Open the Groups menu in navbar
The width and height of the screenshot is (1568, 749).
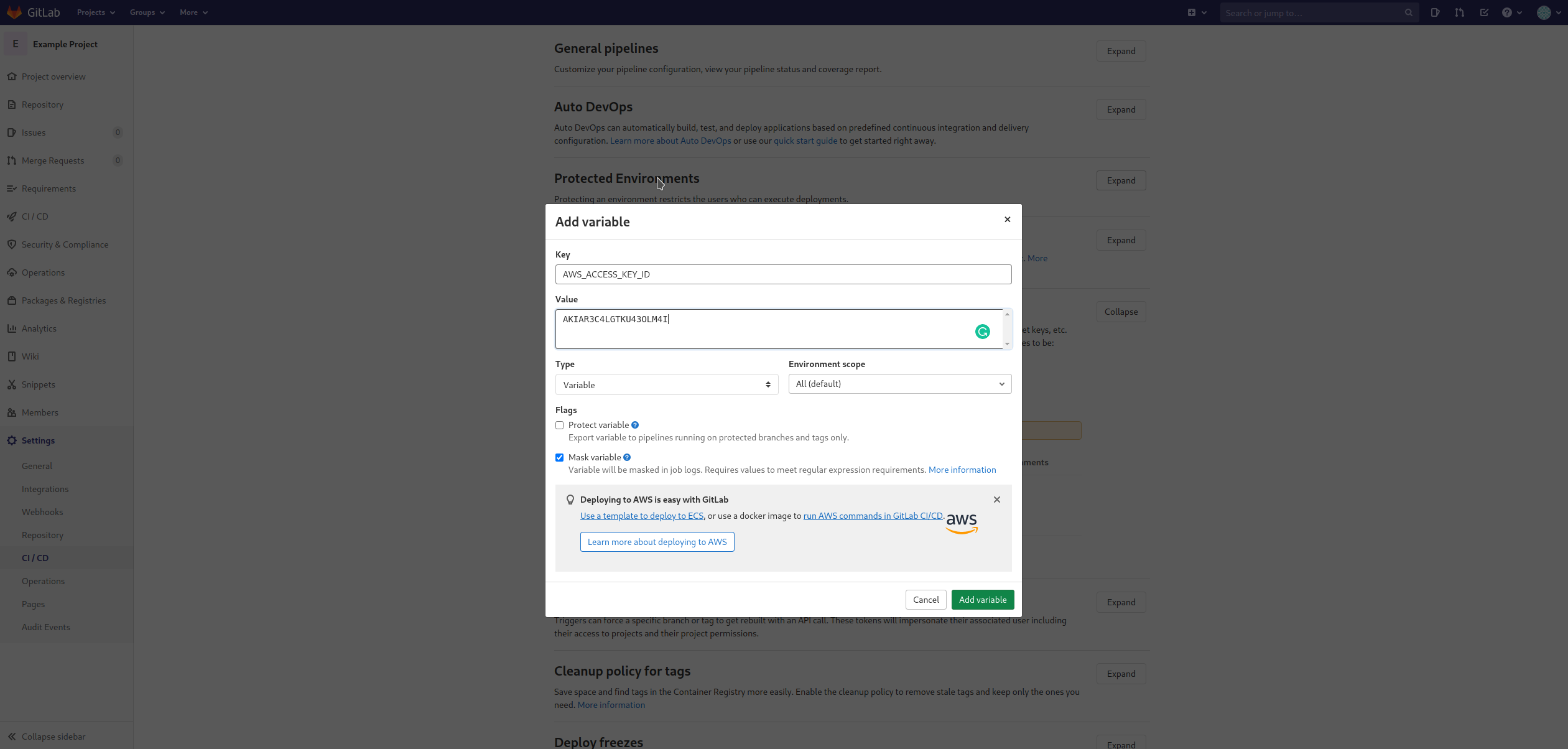pyautogui.click(x=147, y=12)
